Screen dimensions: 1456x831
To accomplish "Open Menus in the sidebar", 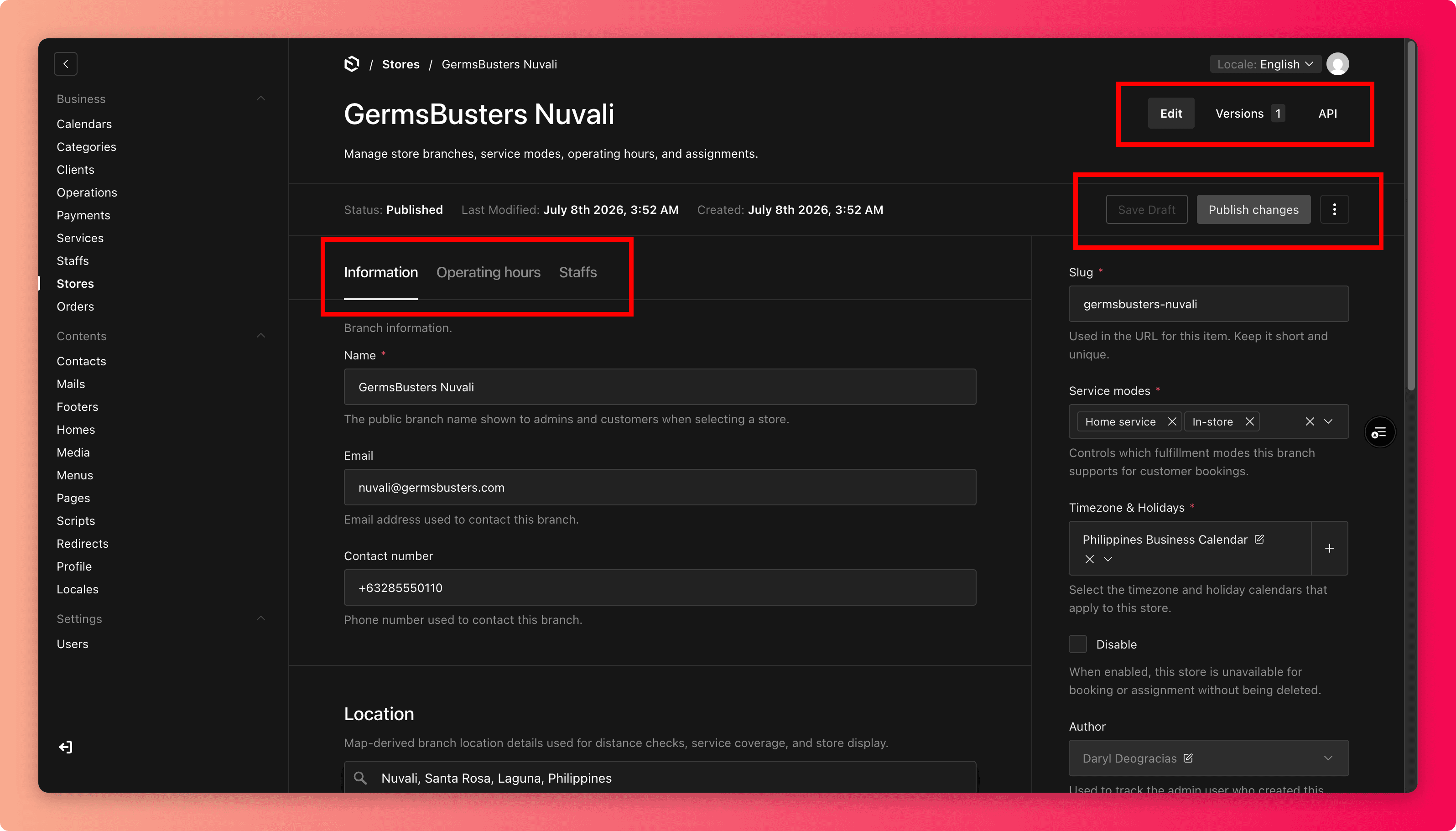I will point(74,475).
